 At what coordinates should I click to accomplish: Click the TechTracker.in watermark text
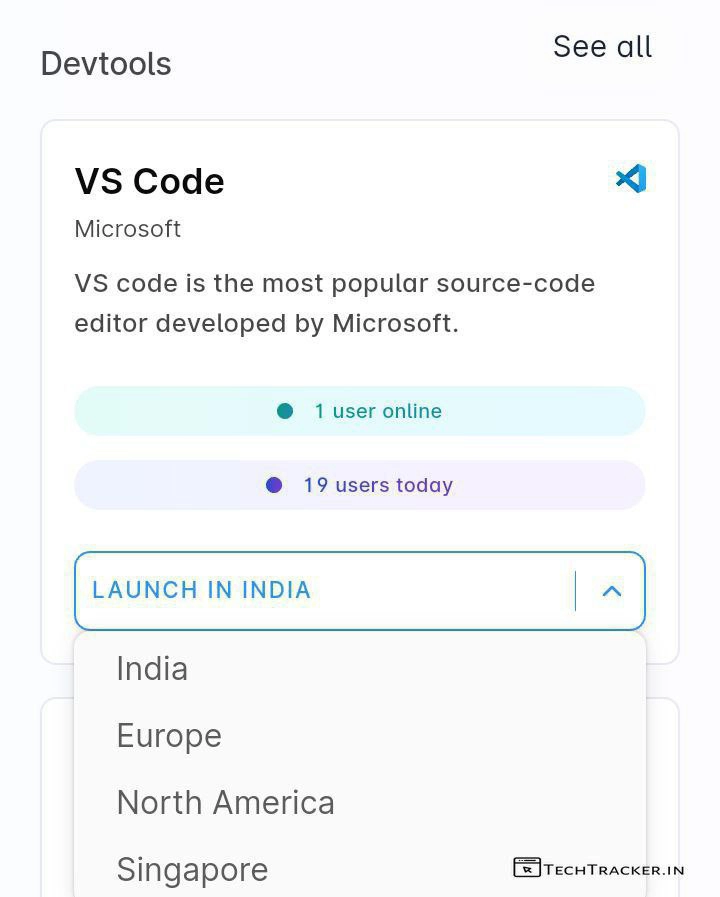[614, 869]
